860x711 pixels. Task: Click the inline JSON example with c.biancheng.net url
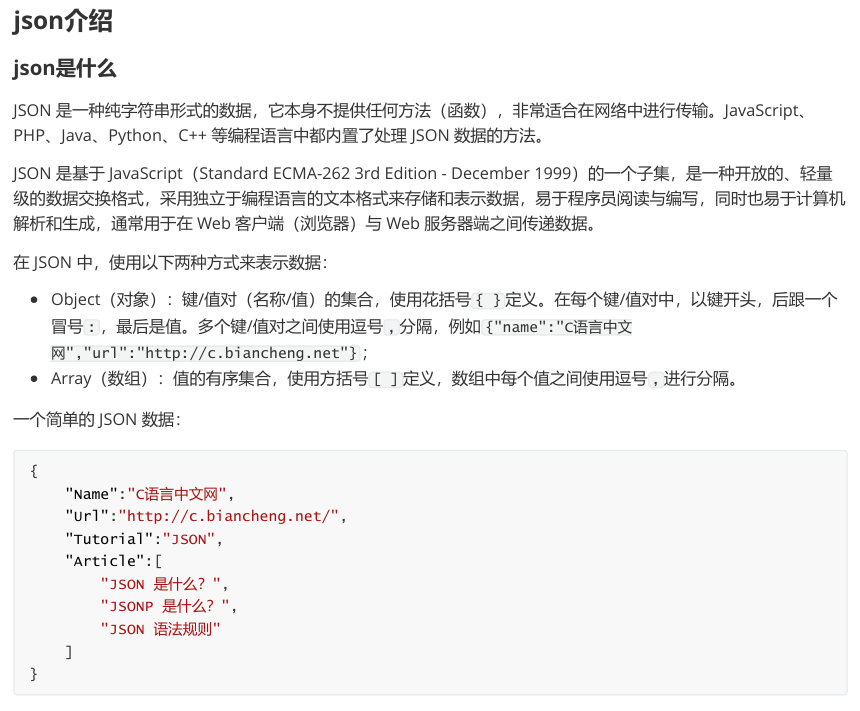pos(341,340)
